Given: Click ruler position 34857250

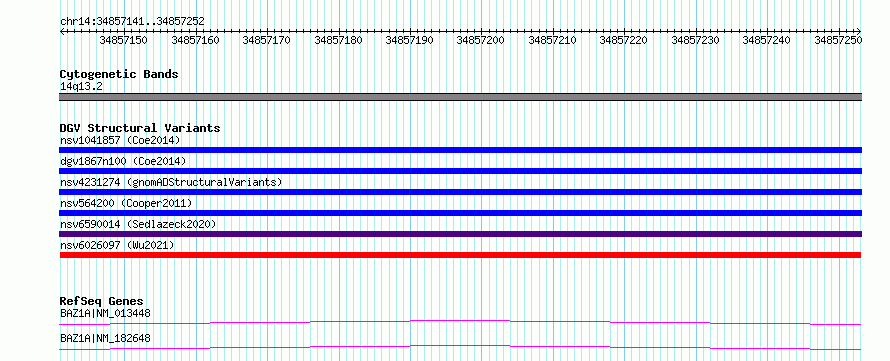Looking at the screenshot, I should click(838, 40).
